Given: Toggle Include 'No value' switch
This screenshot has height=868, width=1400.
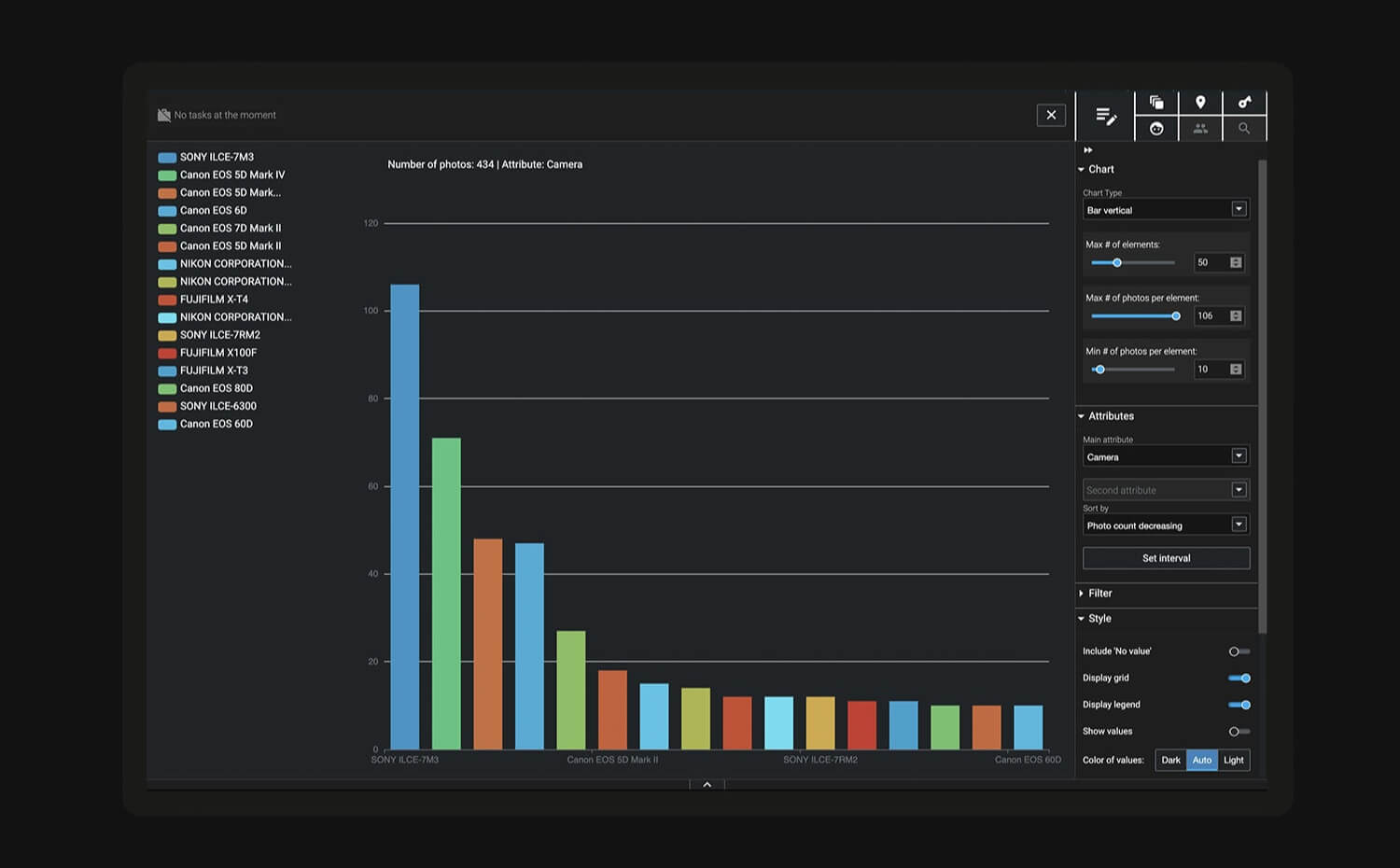Looking at the screenshot, I should (x=1239, y=651).
